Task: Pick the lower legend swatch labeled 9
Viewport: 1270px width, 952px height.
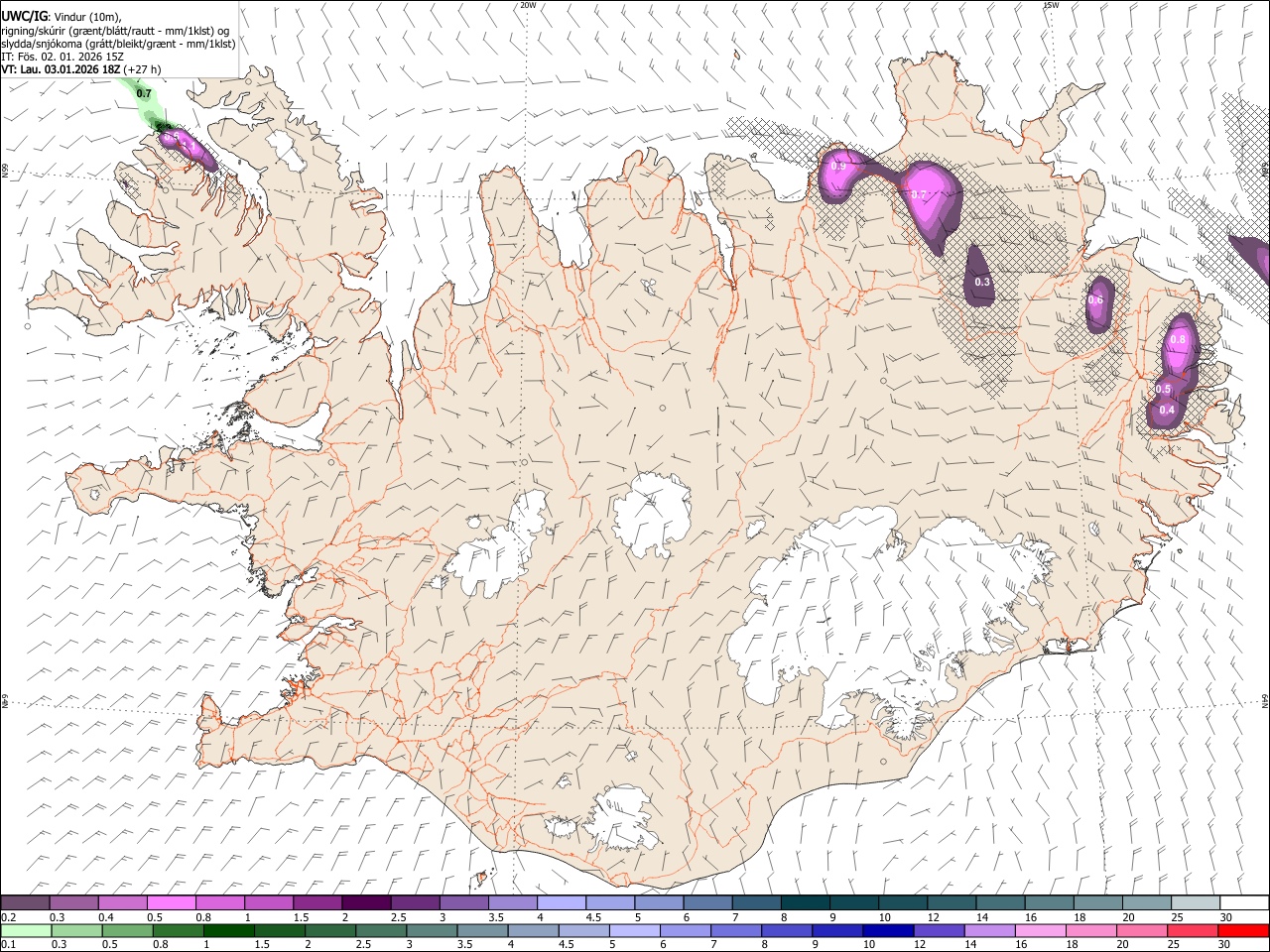Action: (836, 930)
